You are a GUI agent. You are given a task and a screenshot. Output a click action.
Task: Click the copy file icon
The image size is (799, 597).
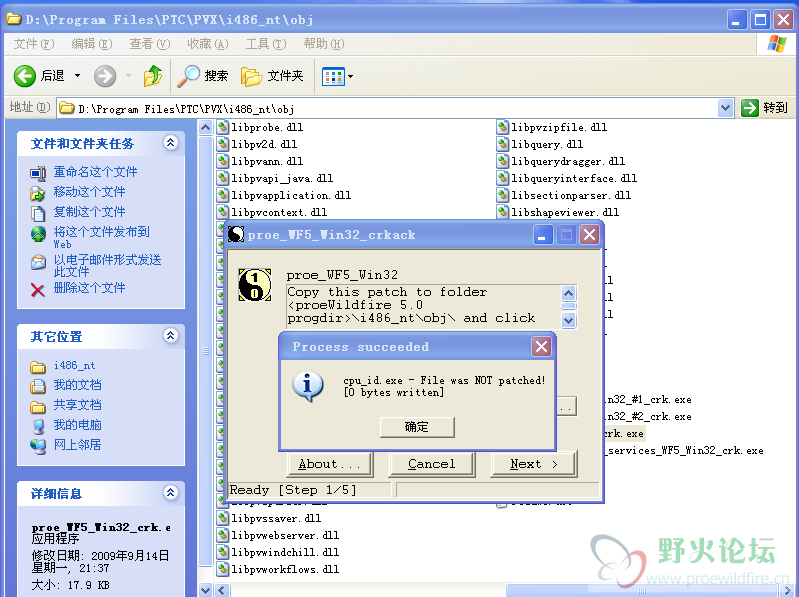coord(38,213)
